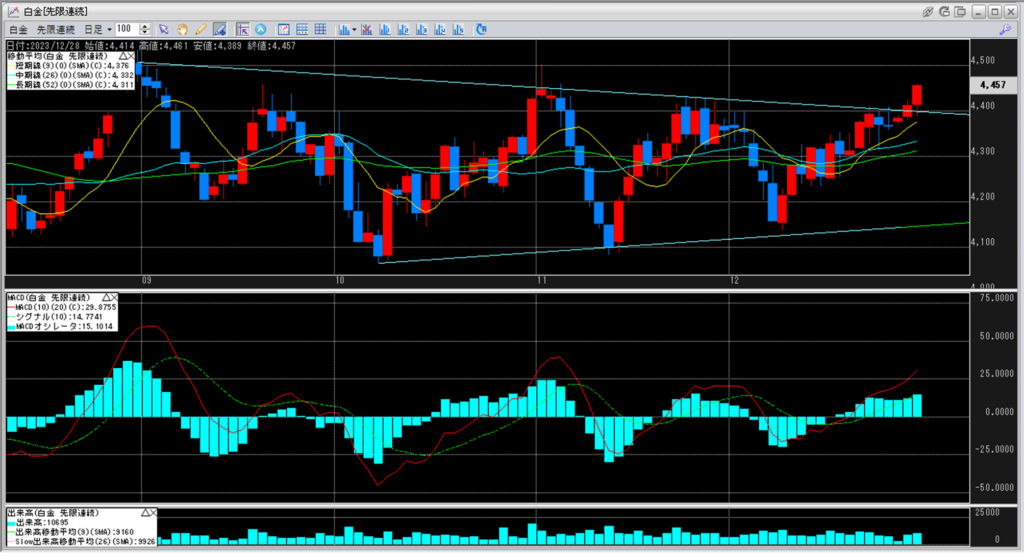This screenshot has width=1024, height=553.
Task: Load chart template 2 icon
Action: point(403,29)
